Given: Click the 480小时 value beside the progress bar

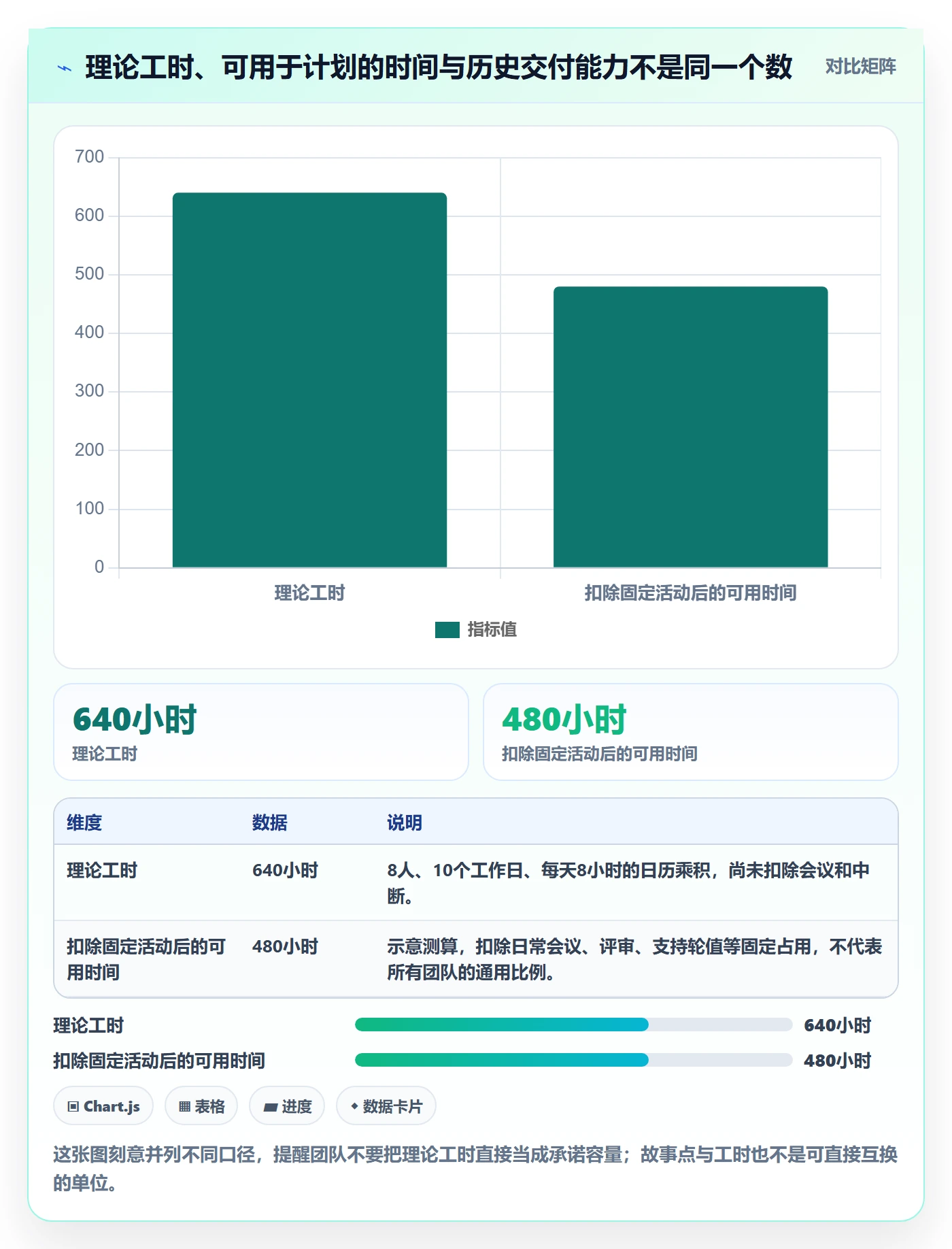Looking at the screenshot, I should click(838, 1061).
